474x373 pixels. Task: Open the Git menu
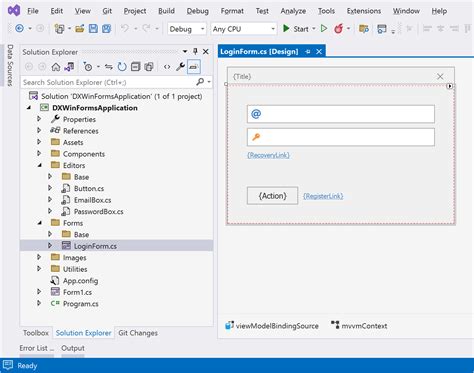pos(107,11)
